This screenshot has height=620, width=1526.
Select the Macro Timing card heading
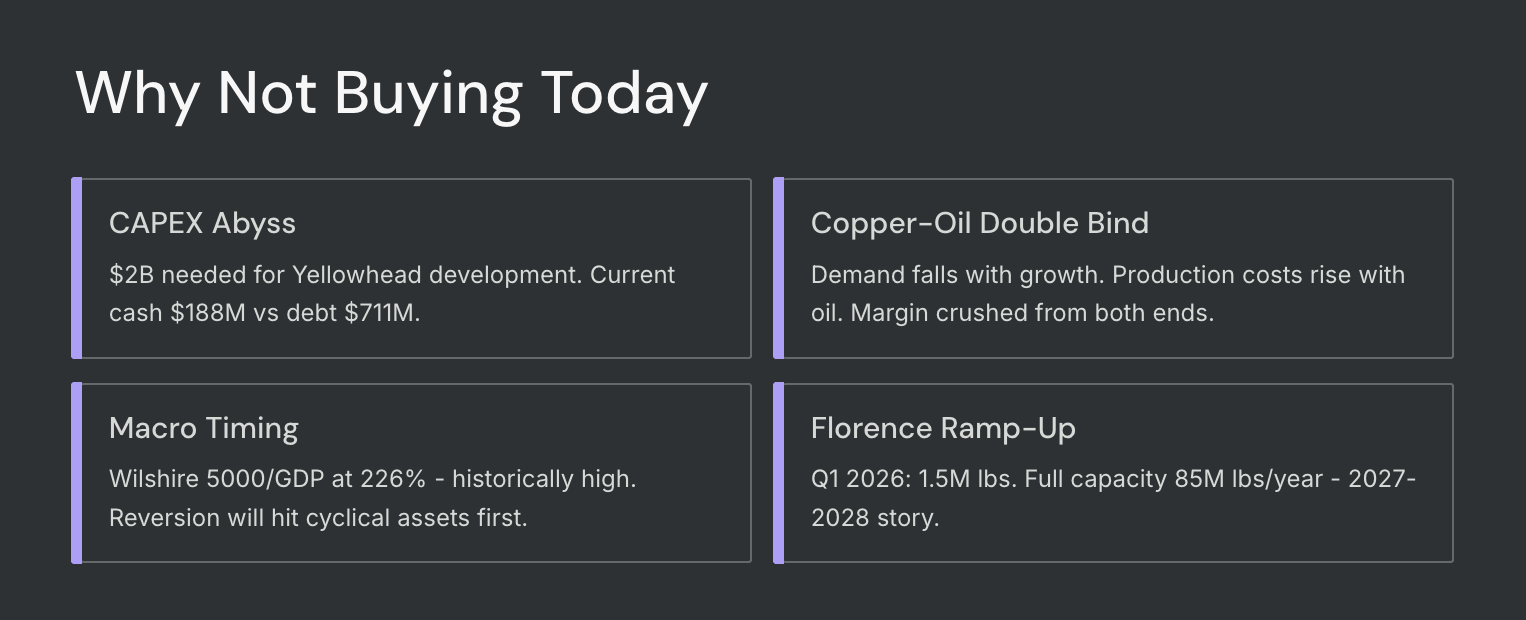tap(204, 428)
